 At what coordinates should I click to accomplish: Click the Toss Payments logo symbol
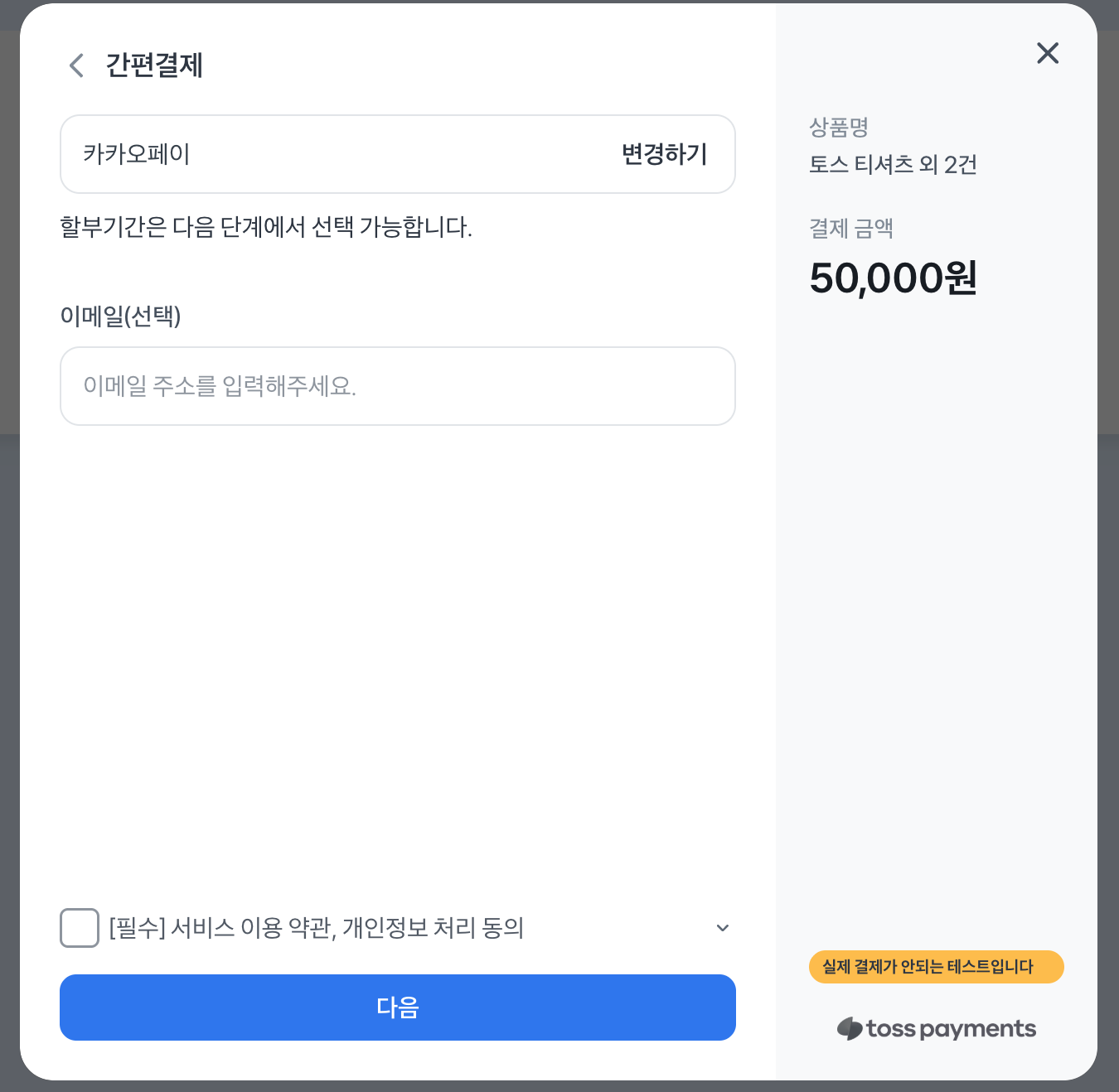coord(850,1029)
